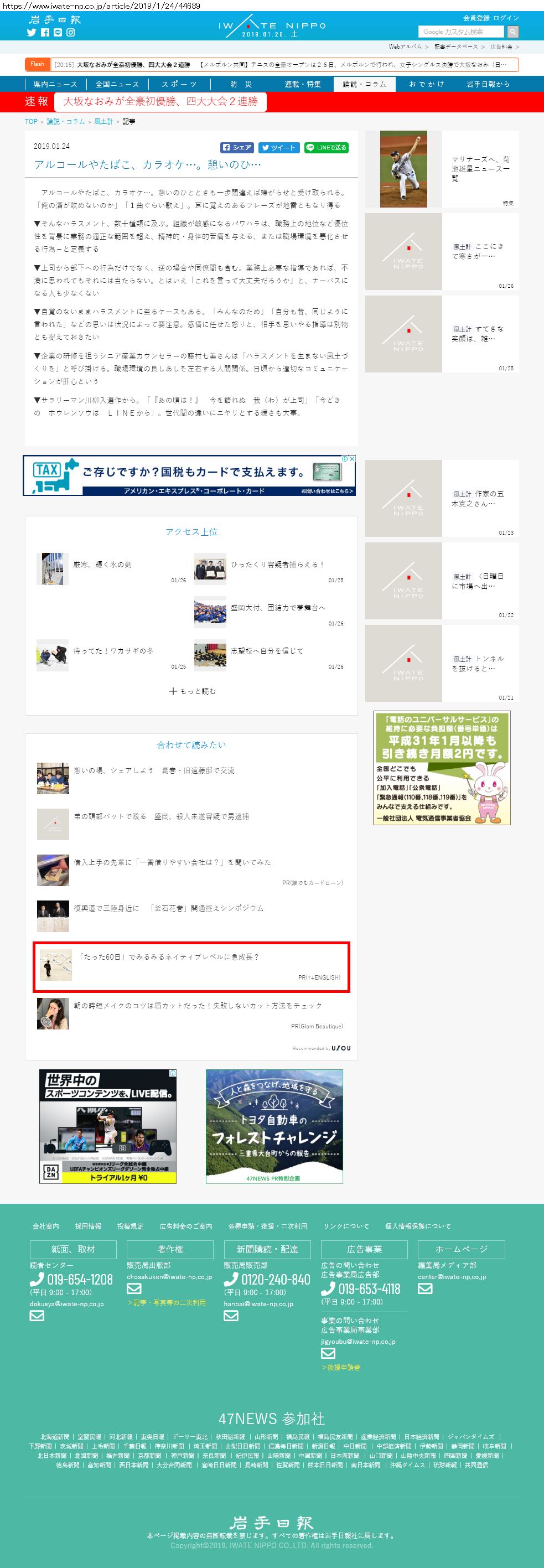Select the 論説・コラム menu tab
The image size is (544, 1568).
(x=365, y=84)
